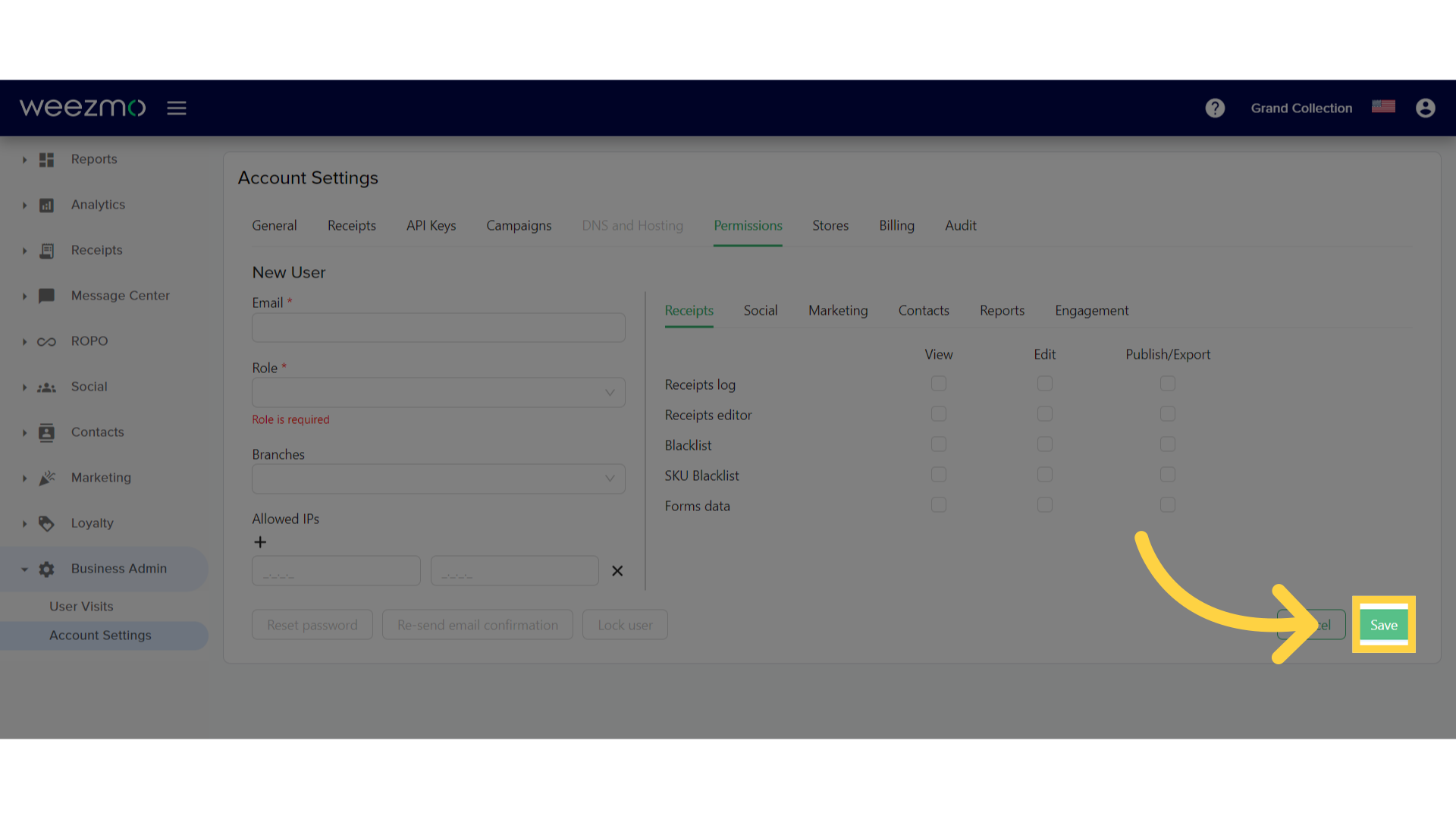Click the Business Admin gear icon

point(47,569)
